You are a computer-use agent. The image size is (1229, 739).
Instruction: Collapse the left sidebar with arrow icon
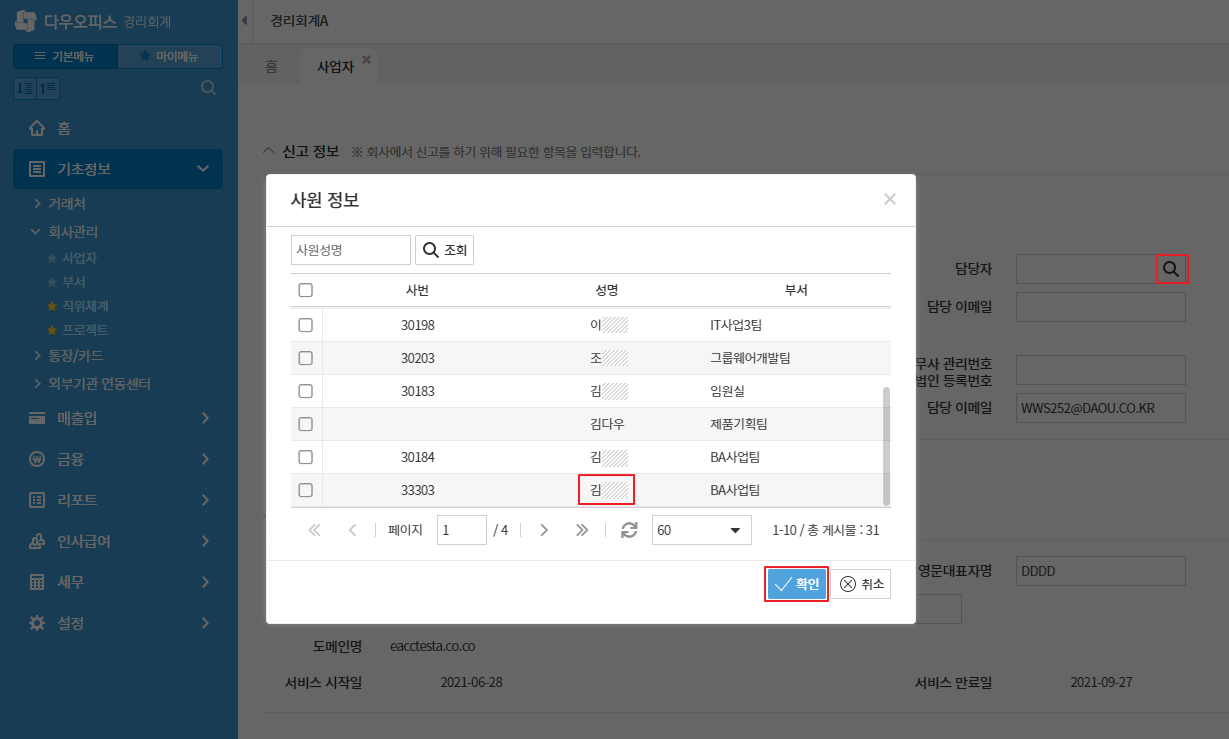tap(246, 21)
